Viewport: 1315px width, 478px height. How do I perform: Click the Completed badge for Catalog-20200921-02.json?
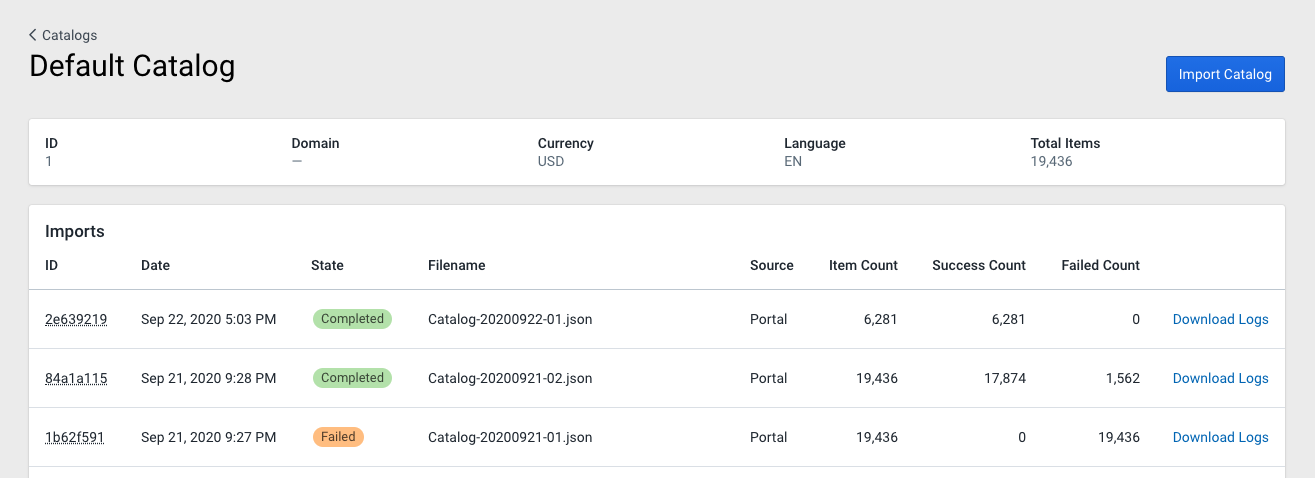pos(352,378)
